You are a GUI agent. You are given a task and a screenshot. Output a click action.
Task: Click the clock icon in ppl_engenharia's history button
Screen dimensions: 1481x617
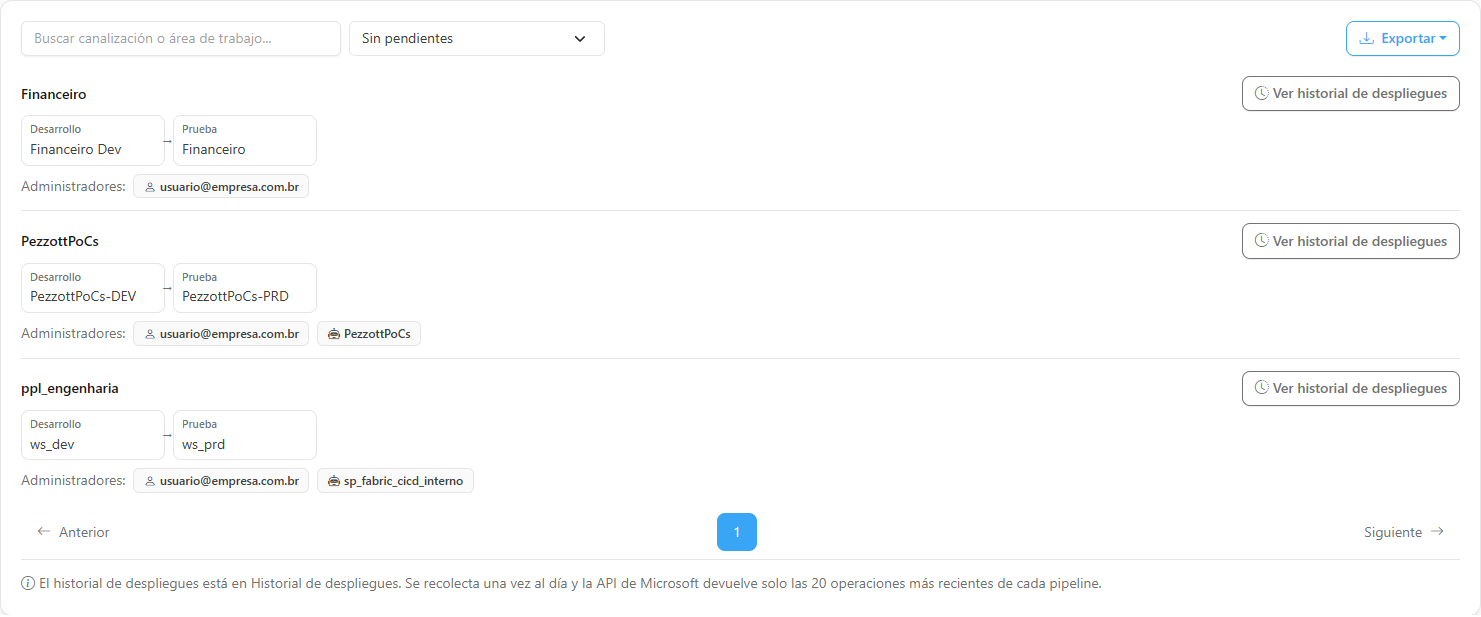(x=1262, y=388)
